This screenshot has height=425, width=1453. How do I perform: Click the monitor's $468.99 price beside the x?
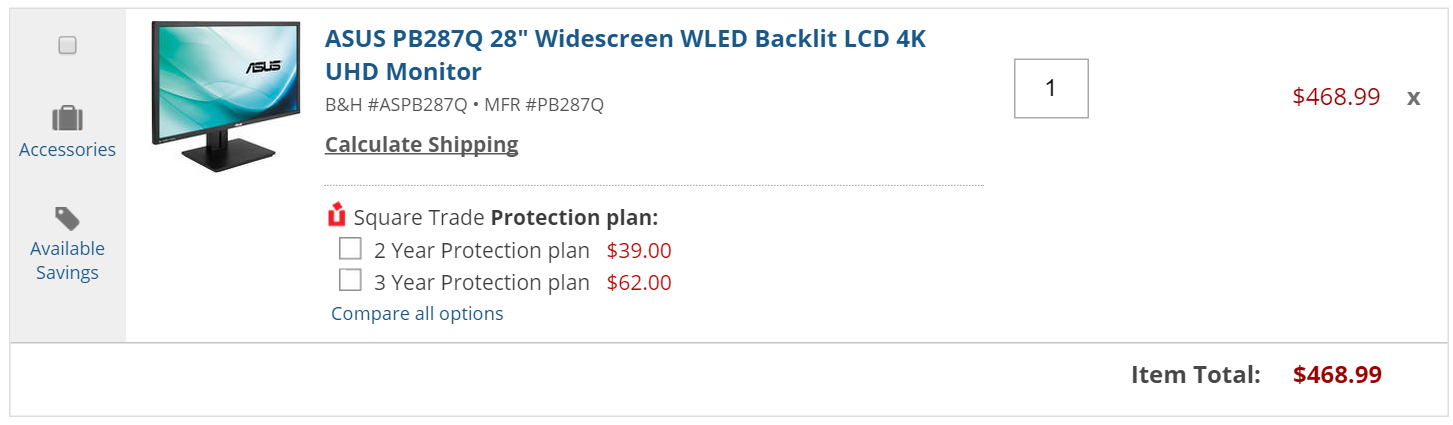[x=1336, y=97]
